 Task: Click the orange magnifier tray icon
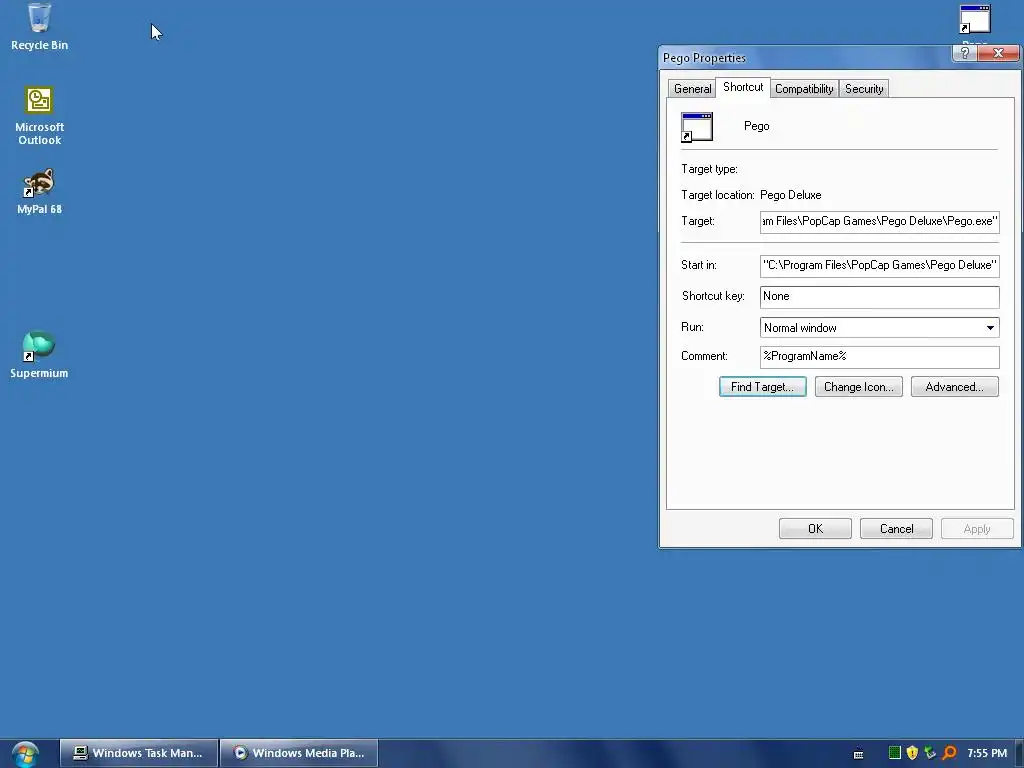(950, 753)
